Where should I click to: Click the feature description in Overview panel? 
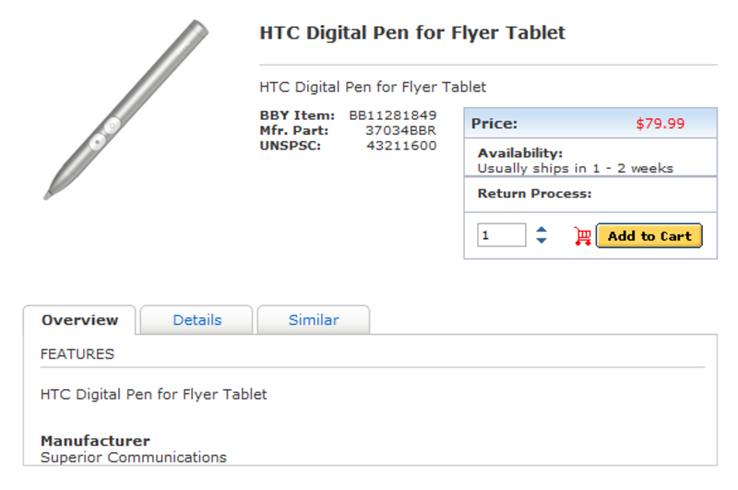pos(153,394)
